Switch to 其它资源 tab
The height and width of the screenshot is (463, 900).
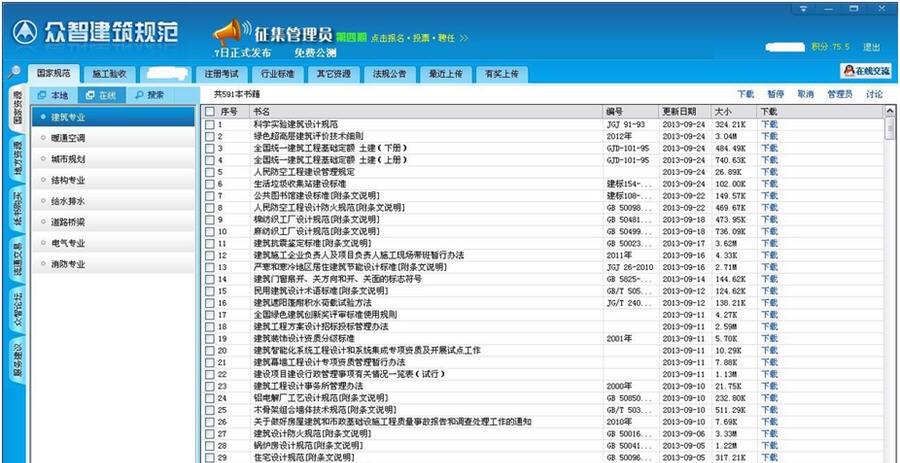(333, 75)
